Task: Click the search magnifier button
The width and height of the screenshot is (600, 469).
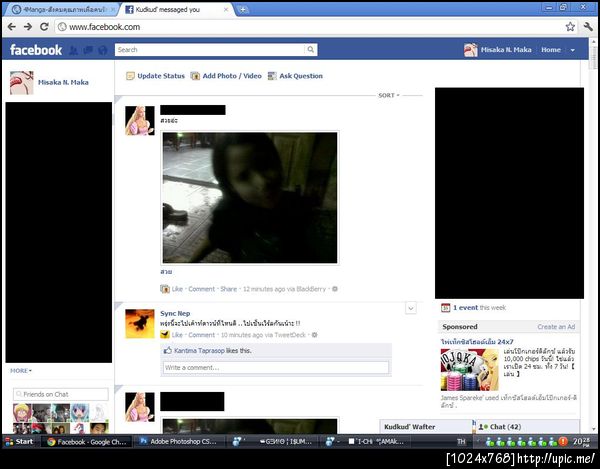Action: tap(311, 49)
